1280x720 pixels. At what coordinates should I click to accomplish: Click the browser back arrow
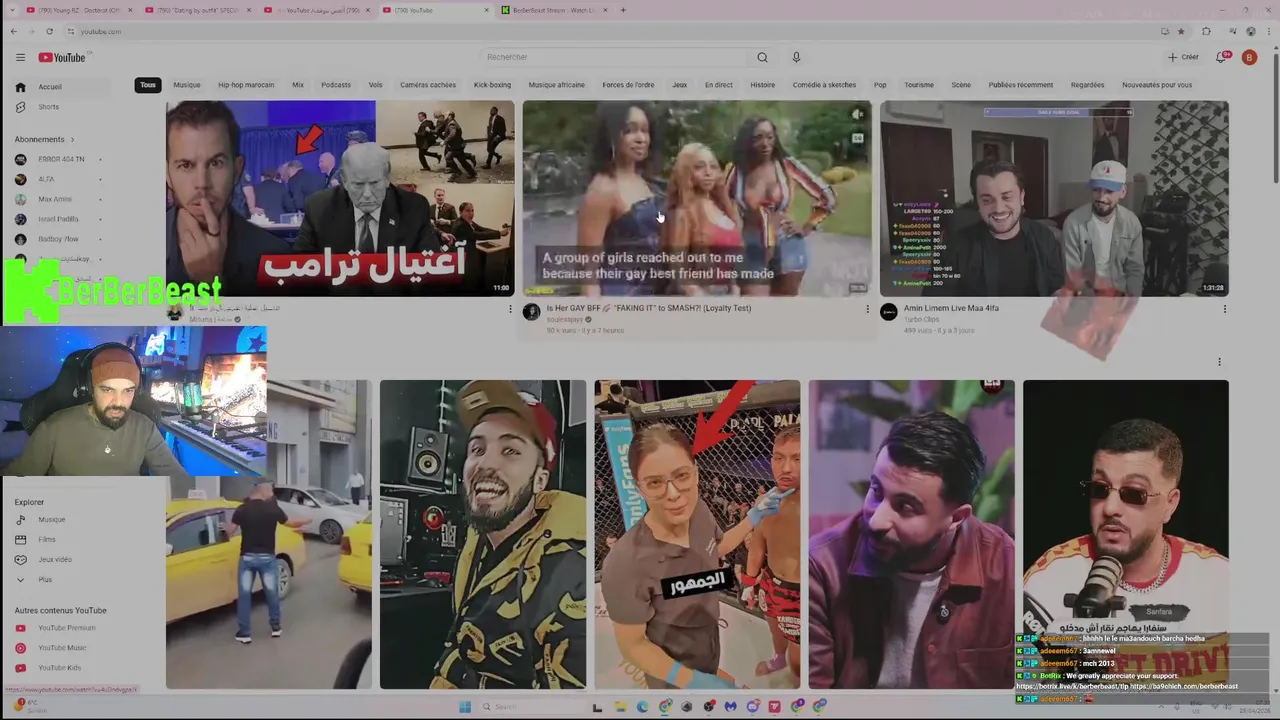[13, 31]
